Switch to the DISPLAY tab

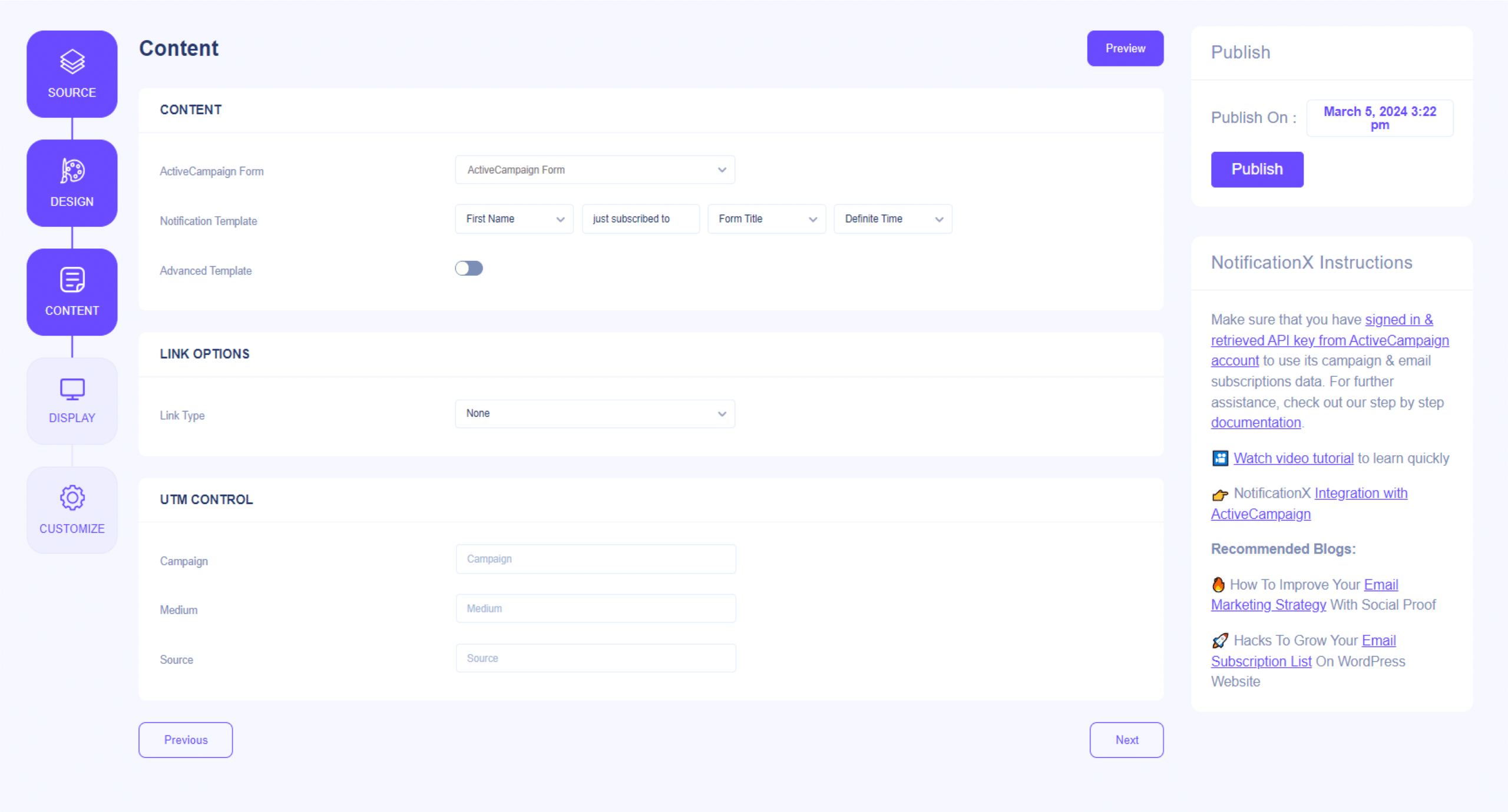(x=71, y=399)
